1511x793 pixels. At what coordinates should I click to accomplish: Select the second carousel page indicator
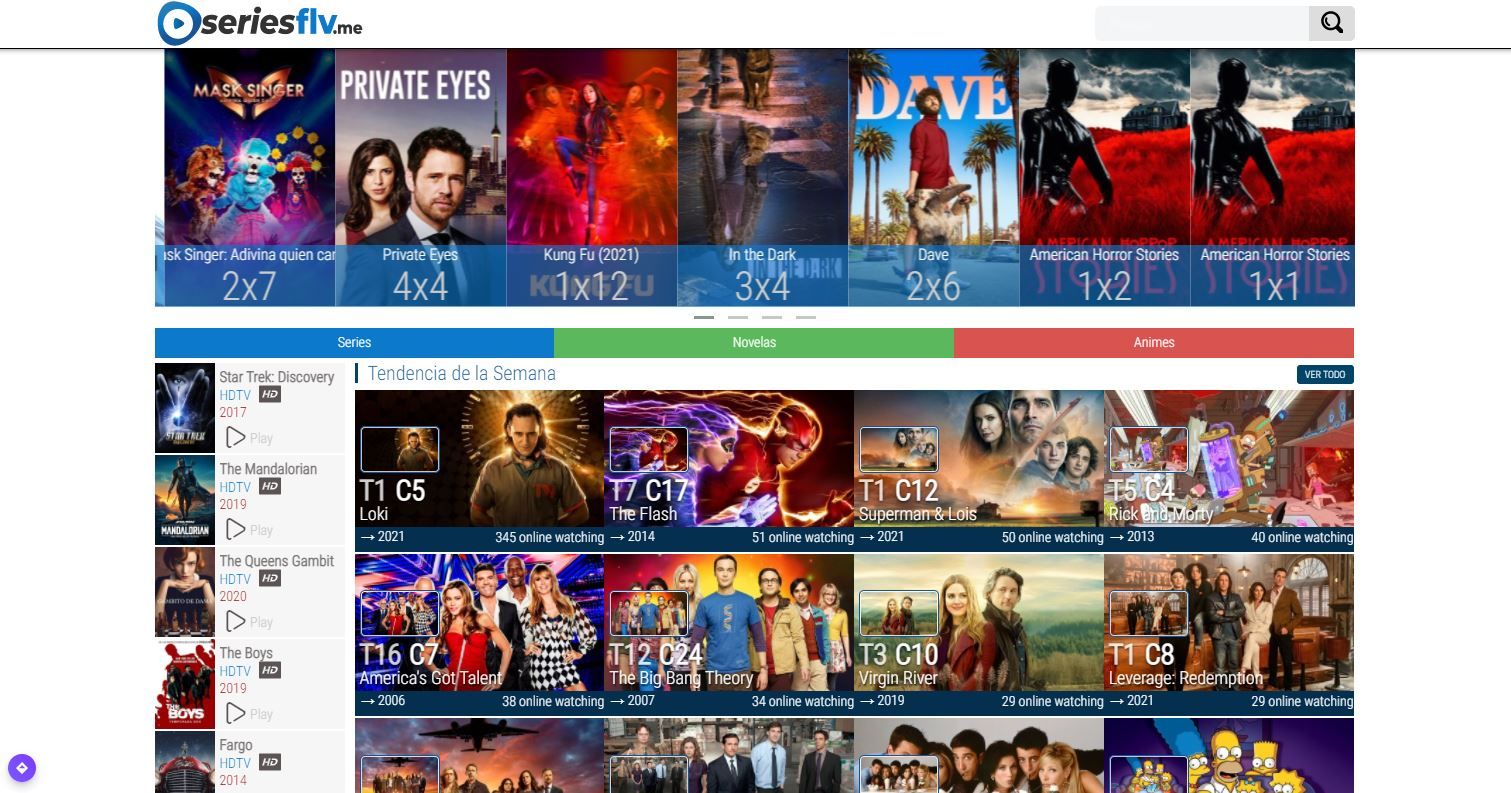click(x=738, y=317)
